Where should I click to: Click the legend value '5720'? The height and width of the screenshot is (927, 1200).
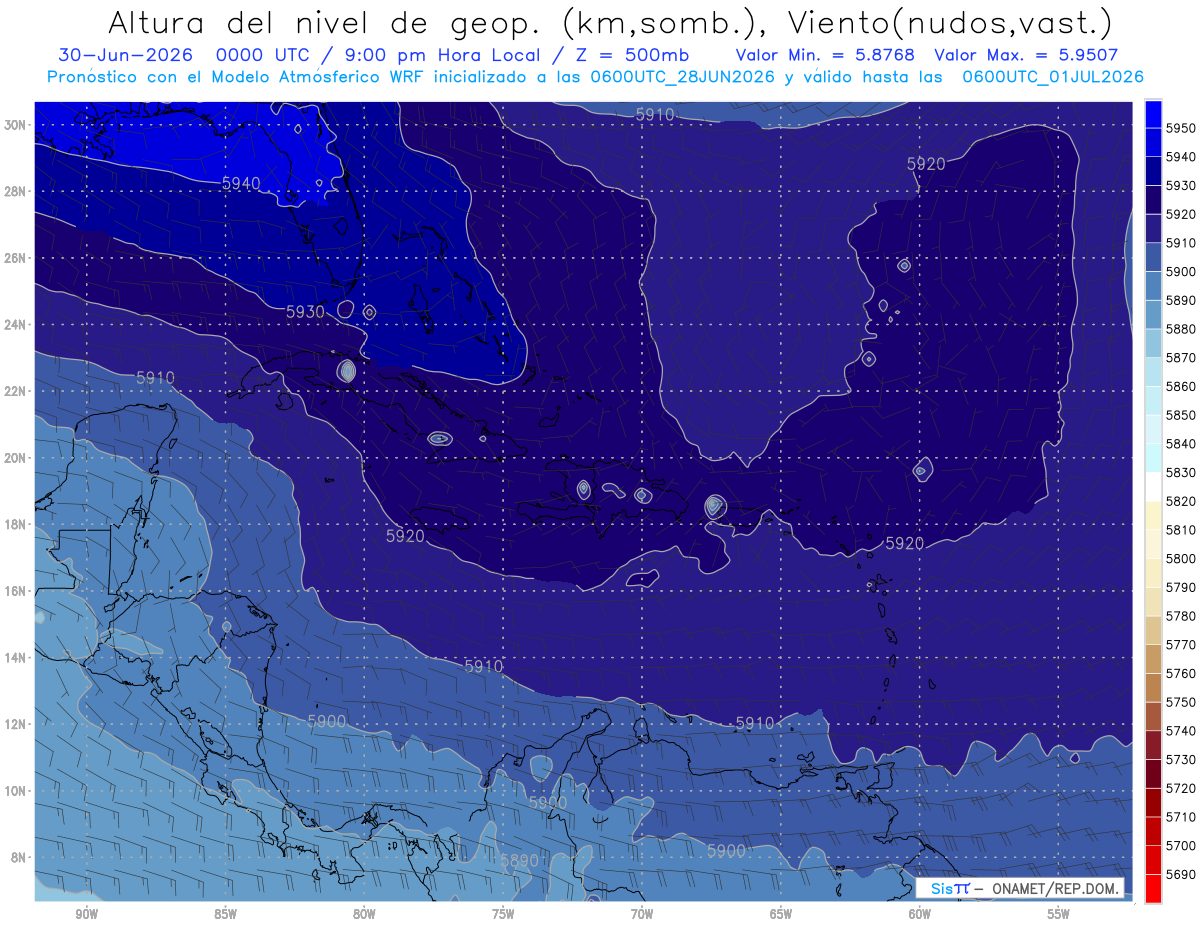[x=1181, y=789]
